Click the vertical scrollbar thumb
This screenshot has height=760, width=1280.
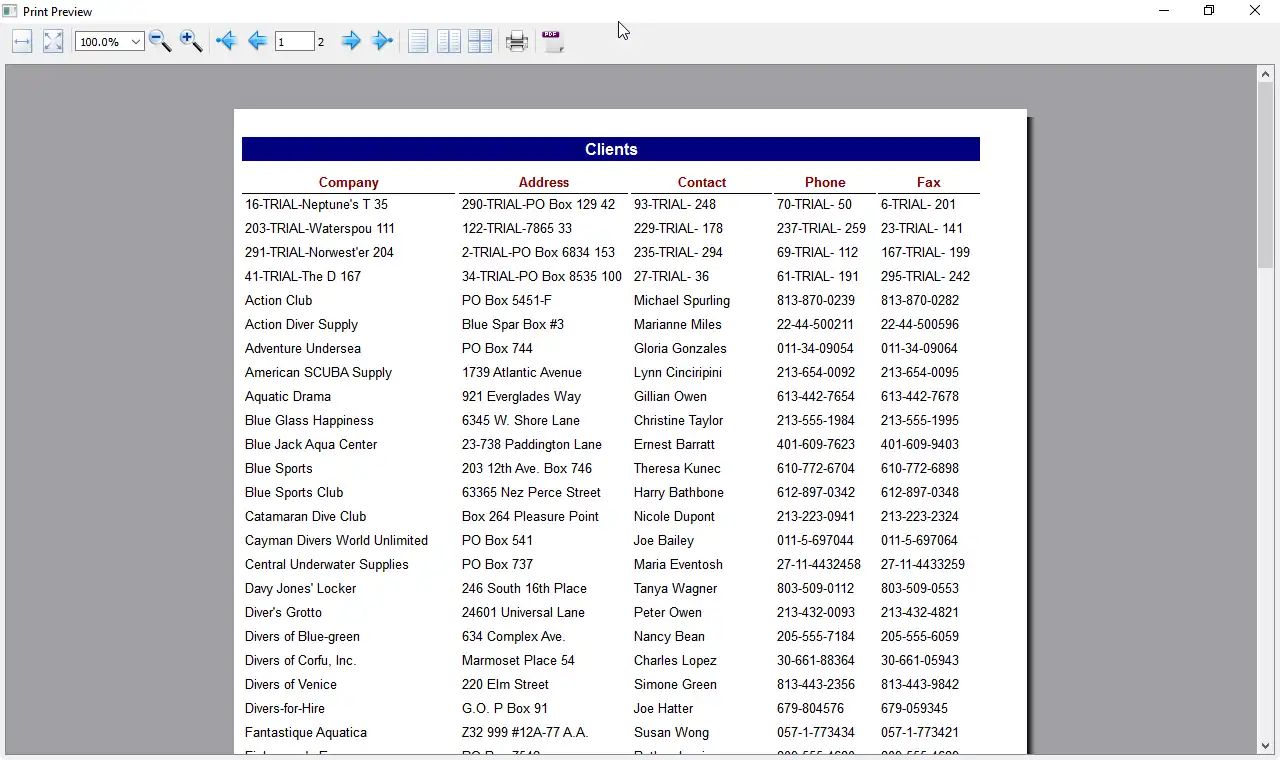1266,175
